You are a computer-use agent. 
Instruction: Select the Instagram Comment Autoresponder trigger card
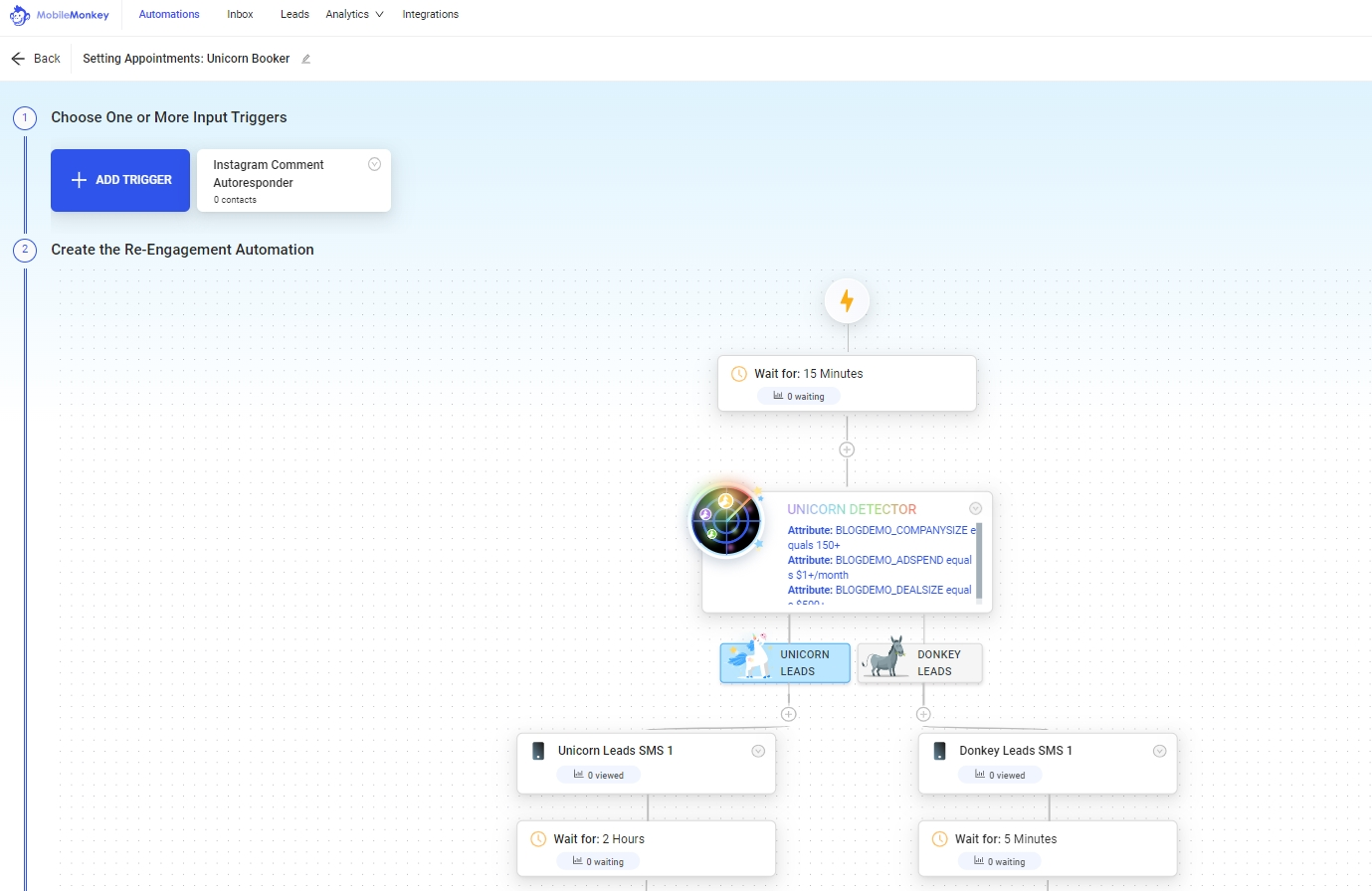tap(294, 180)
